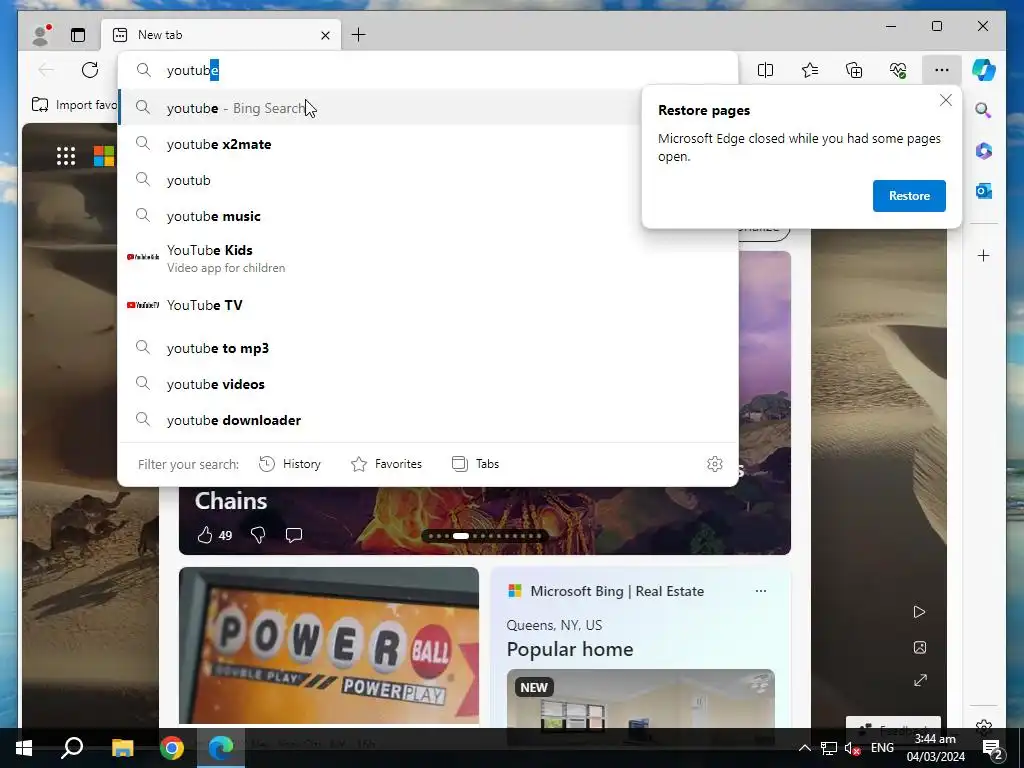Screen dimensions: 1024x768
Task: Open Outlook sidebar icon
Action: pos(984,191)
